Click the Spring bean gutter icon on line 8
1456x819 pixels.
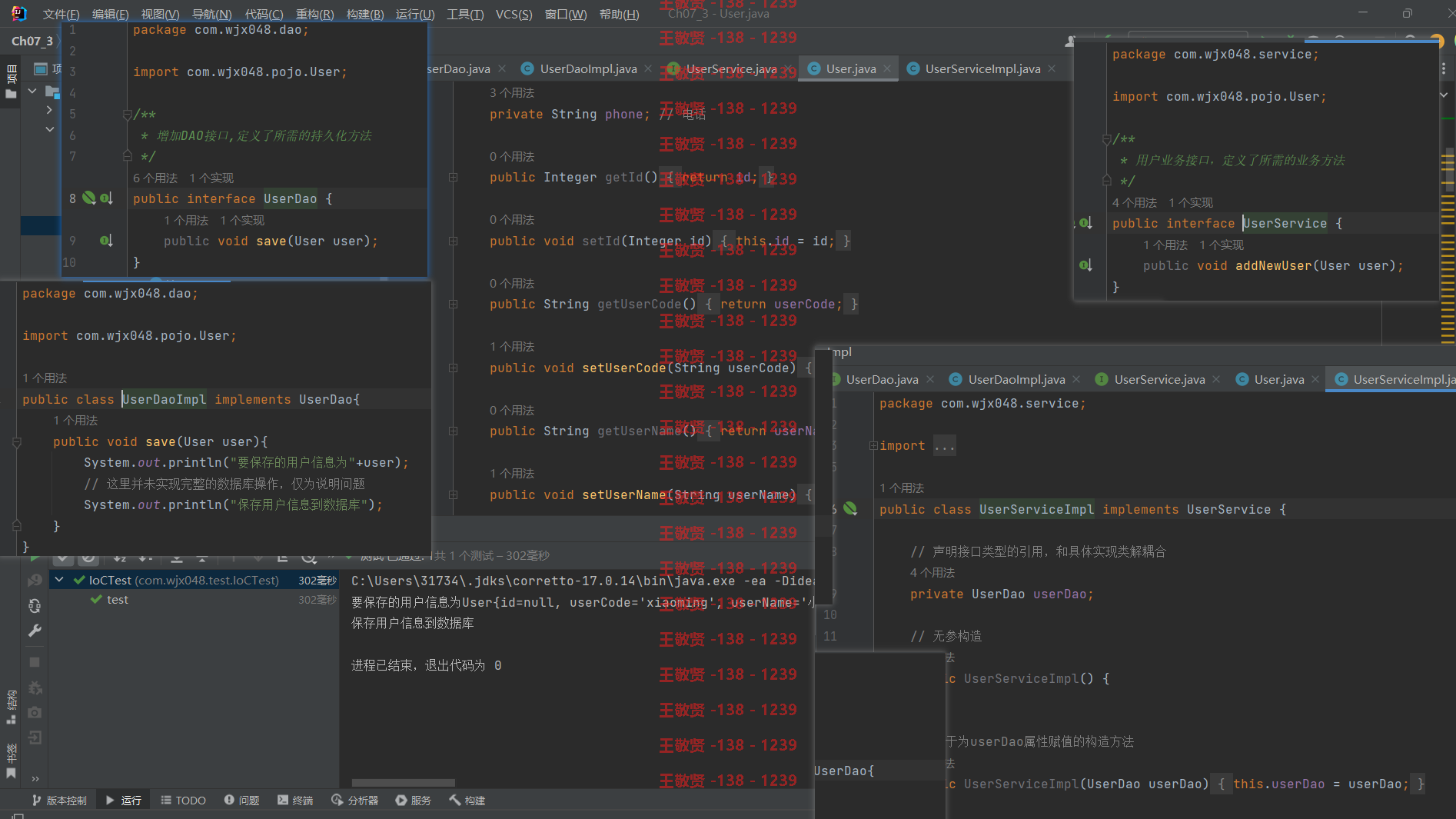click(89, 198)
